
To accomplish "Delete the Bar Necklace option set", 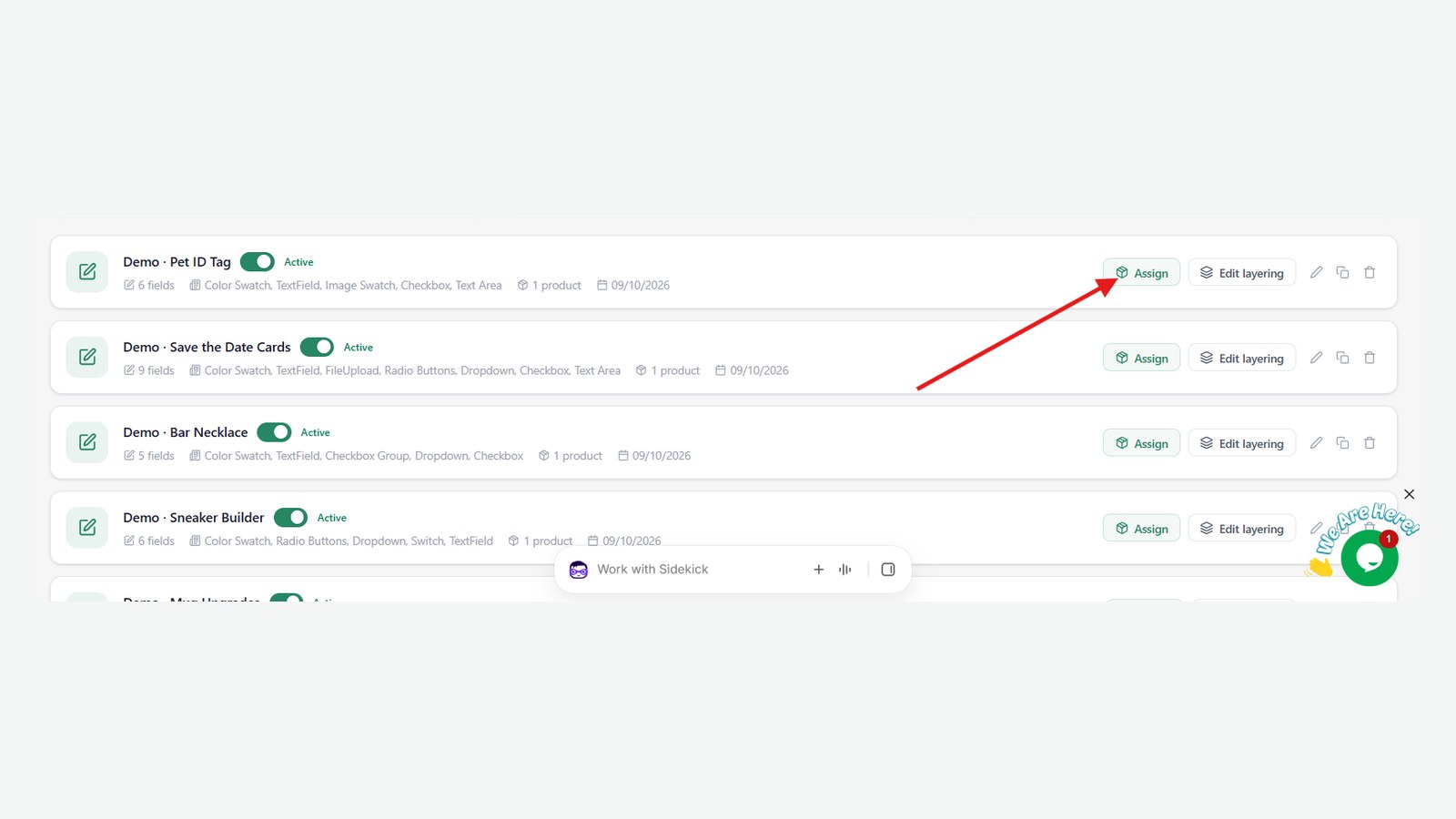I will tap(1370, 442).
